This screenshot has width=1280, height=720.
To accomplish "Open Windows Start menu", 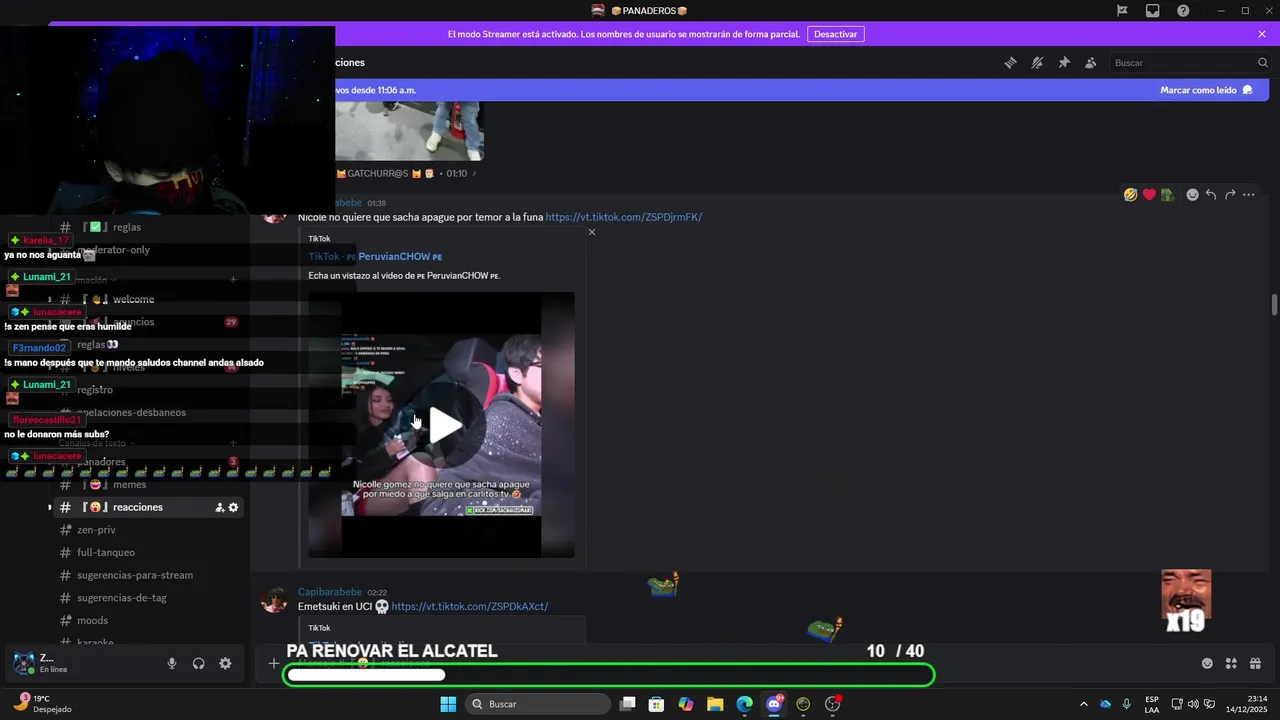I will pyautogui.click(x=448, y=704).
